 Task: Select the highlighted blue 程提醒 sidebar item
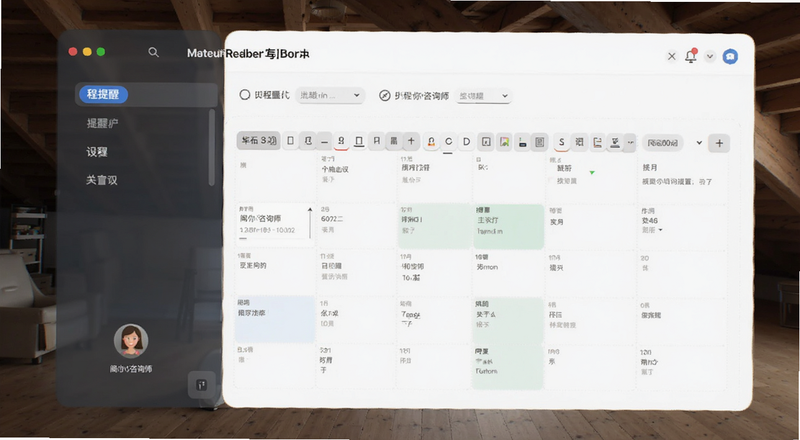103,94
